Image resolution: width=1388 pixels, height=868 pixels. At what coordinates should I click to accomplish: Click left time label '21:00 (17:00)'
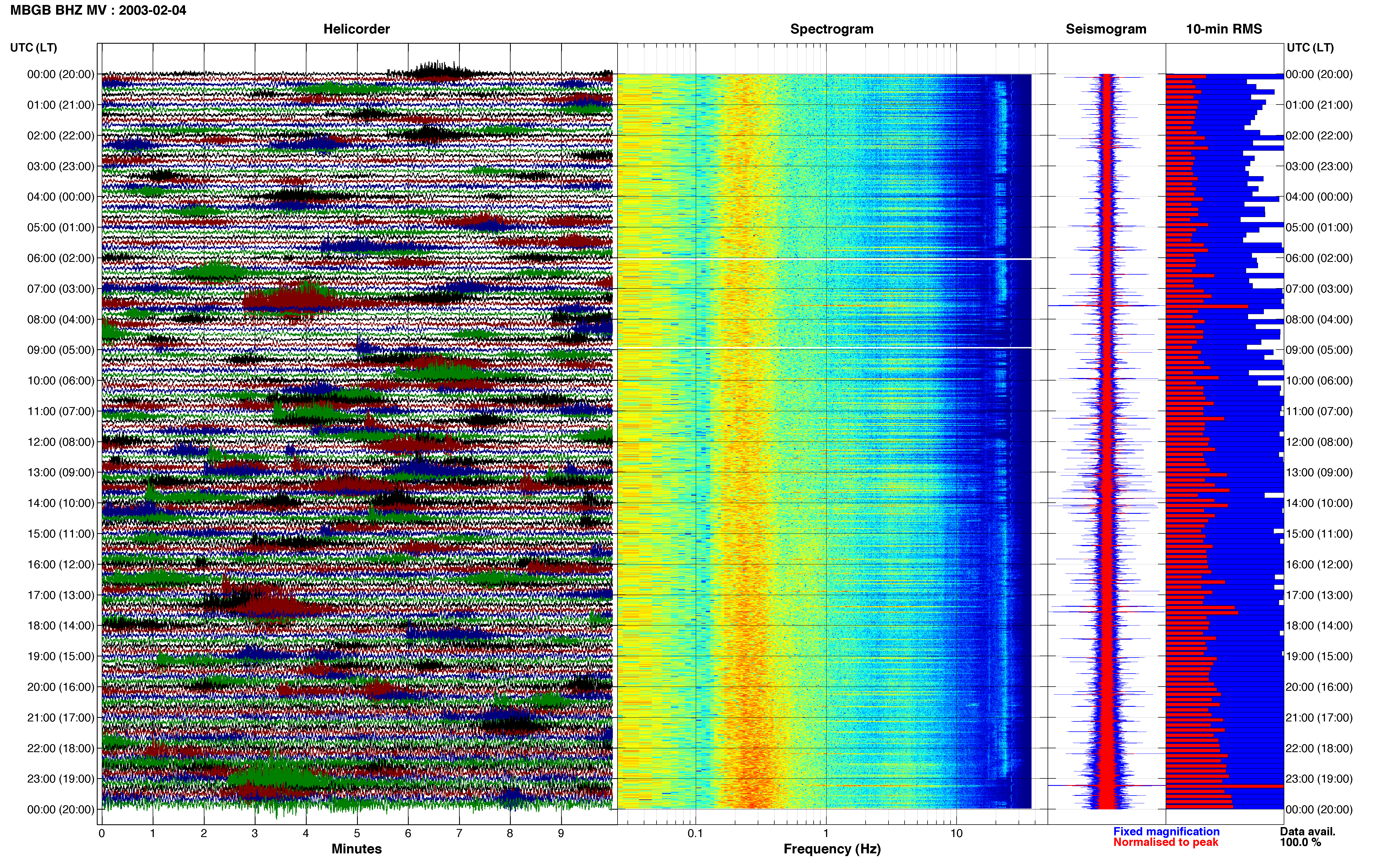point(60,717)
